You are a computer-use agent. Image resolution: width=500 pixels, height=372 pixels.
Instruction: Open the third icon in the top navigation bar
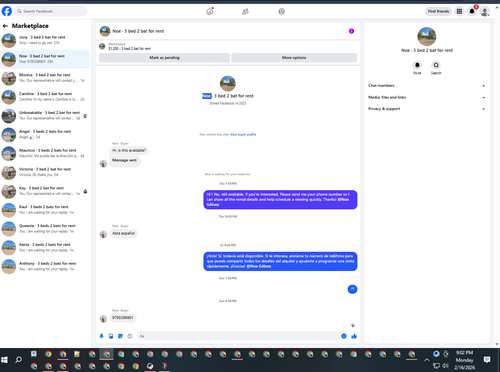pos(282,12)
